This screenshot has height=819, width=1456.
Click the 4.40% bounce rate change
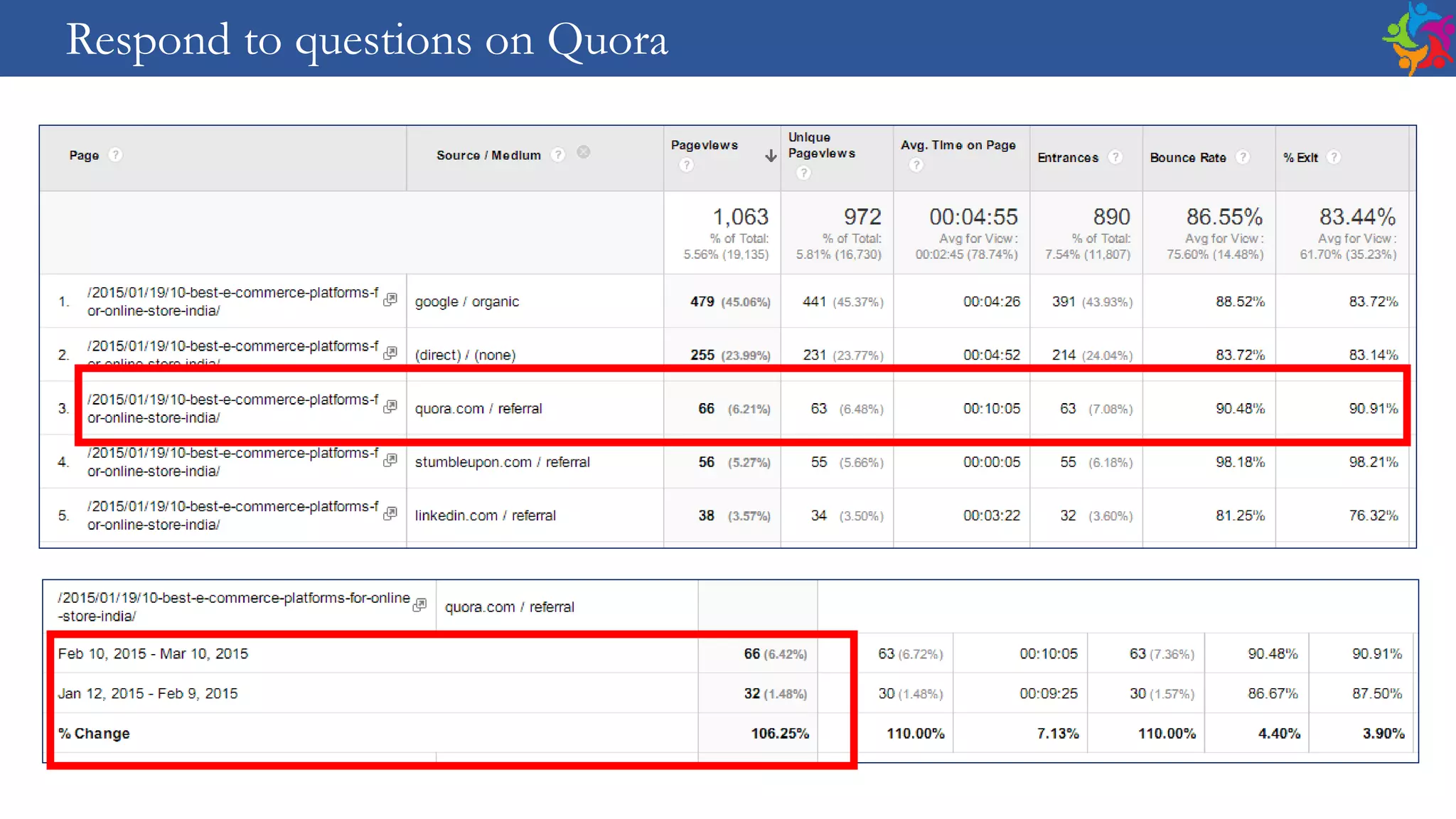click(1279, 734)
